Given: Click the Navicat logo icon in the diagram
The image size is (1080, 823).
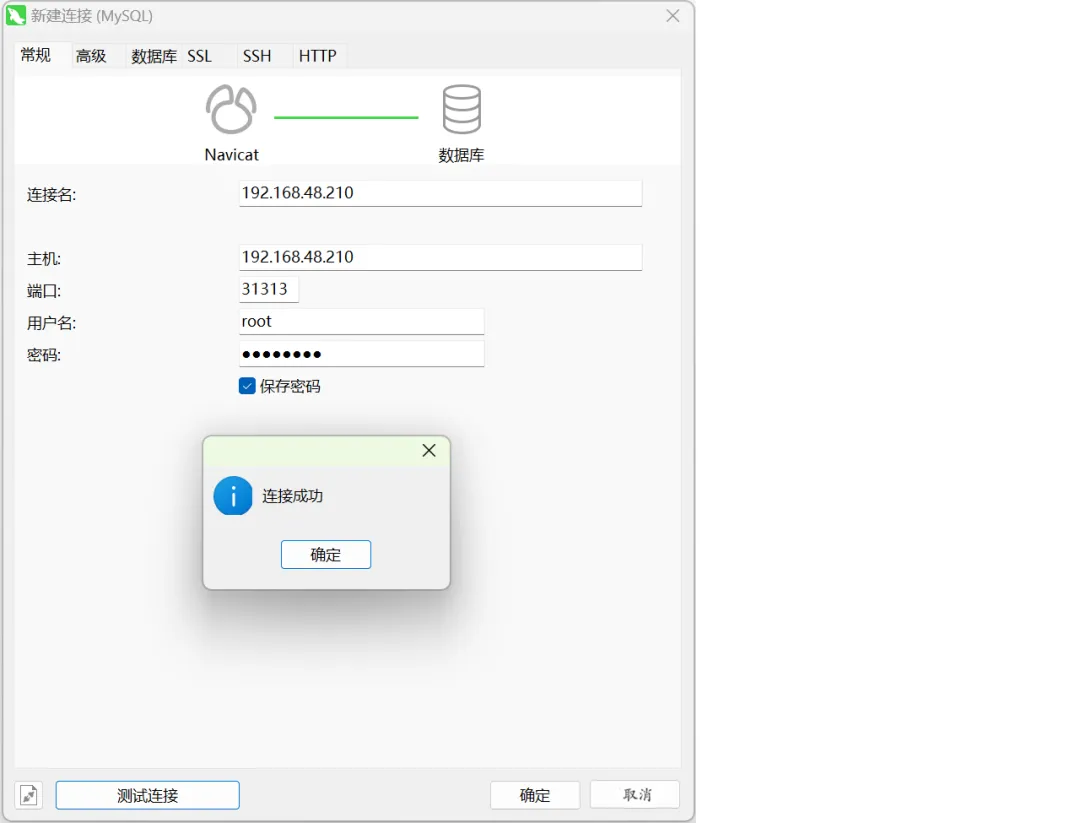Looking at the screenshot, I should coord(231,110).
